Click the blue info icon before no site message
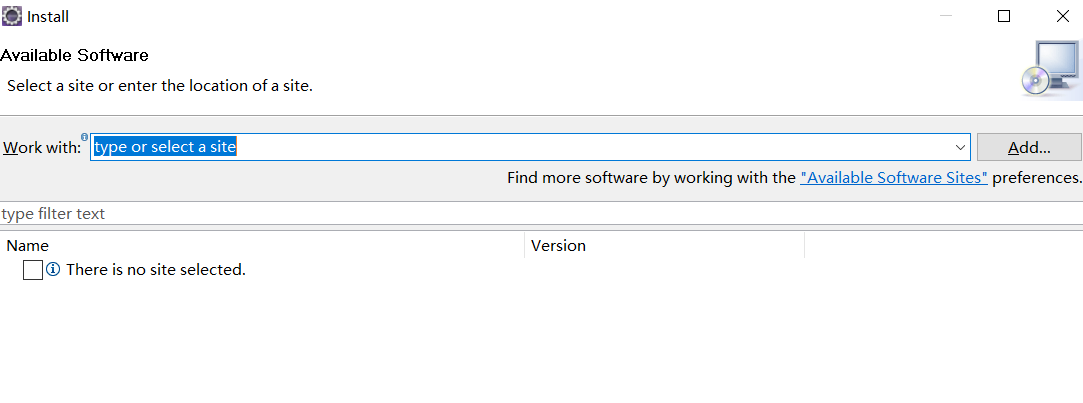Image resolution: width=1083 pixels, height=403 pixels. pyautogui.click(x=53, y=270)
